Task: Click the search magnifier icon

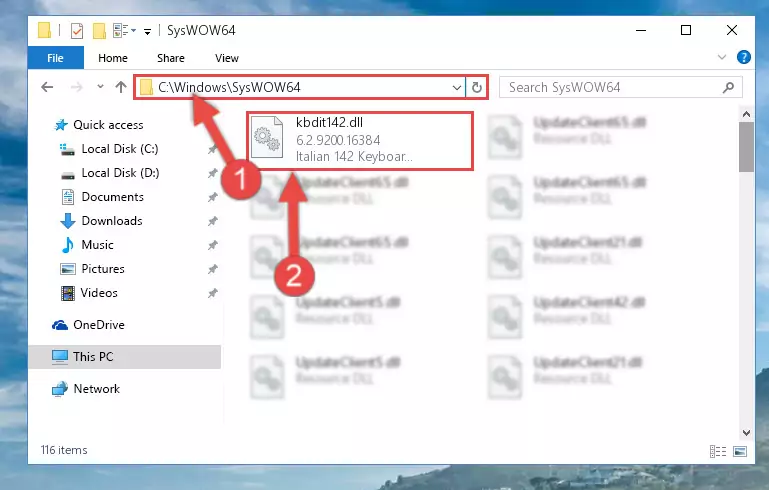Action: (728, 87)
